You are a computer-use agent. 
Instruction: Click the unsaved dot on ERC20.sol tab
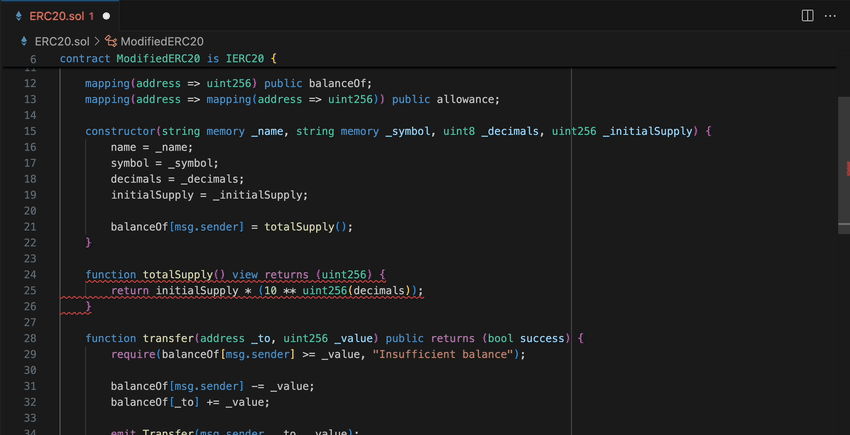106,17
